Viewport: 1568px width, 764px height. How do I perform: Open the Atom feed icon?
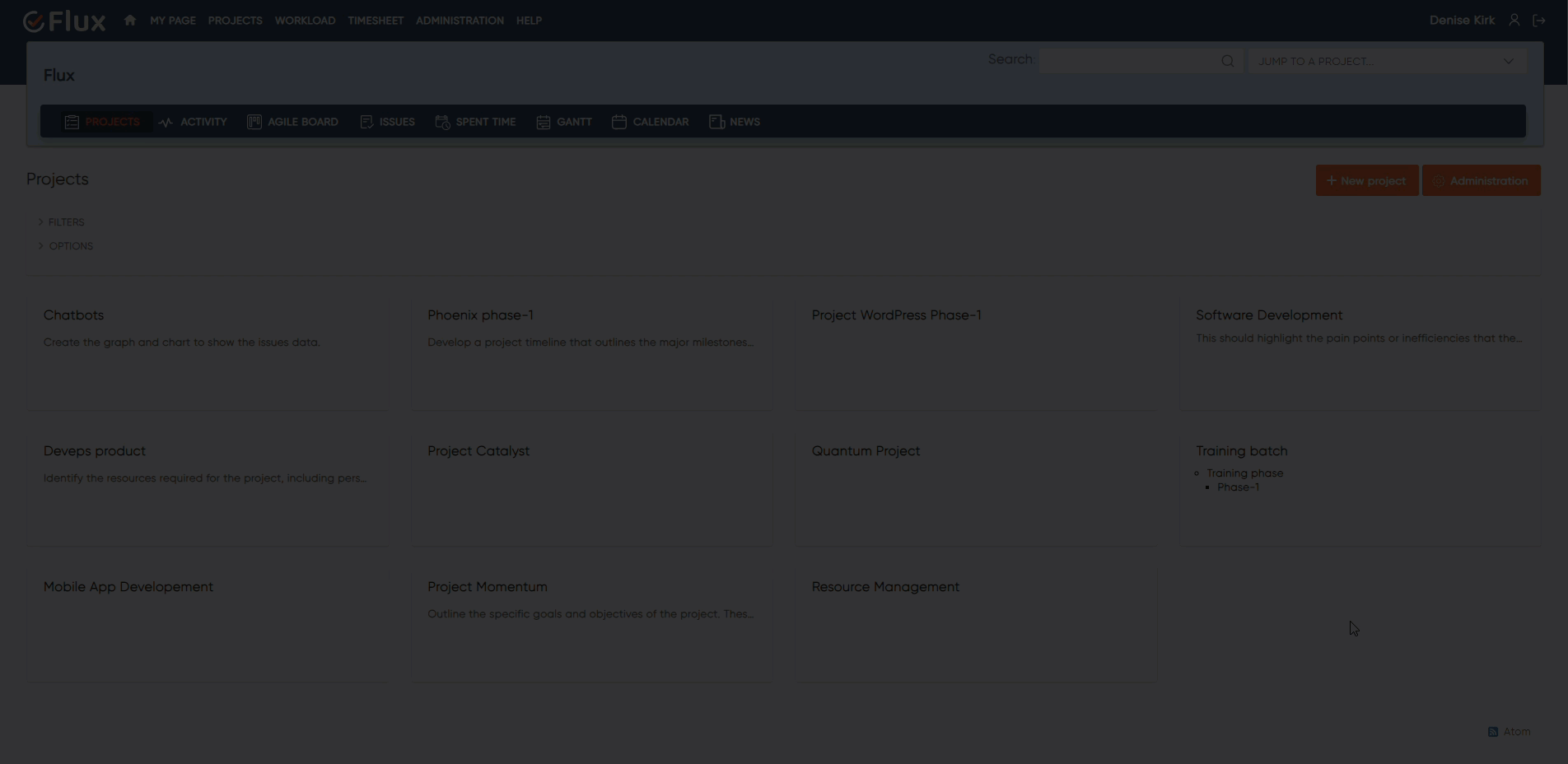[x=1493, y=732]
